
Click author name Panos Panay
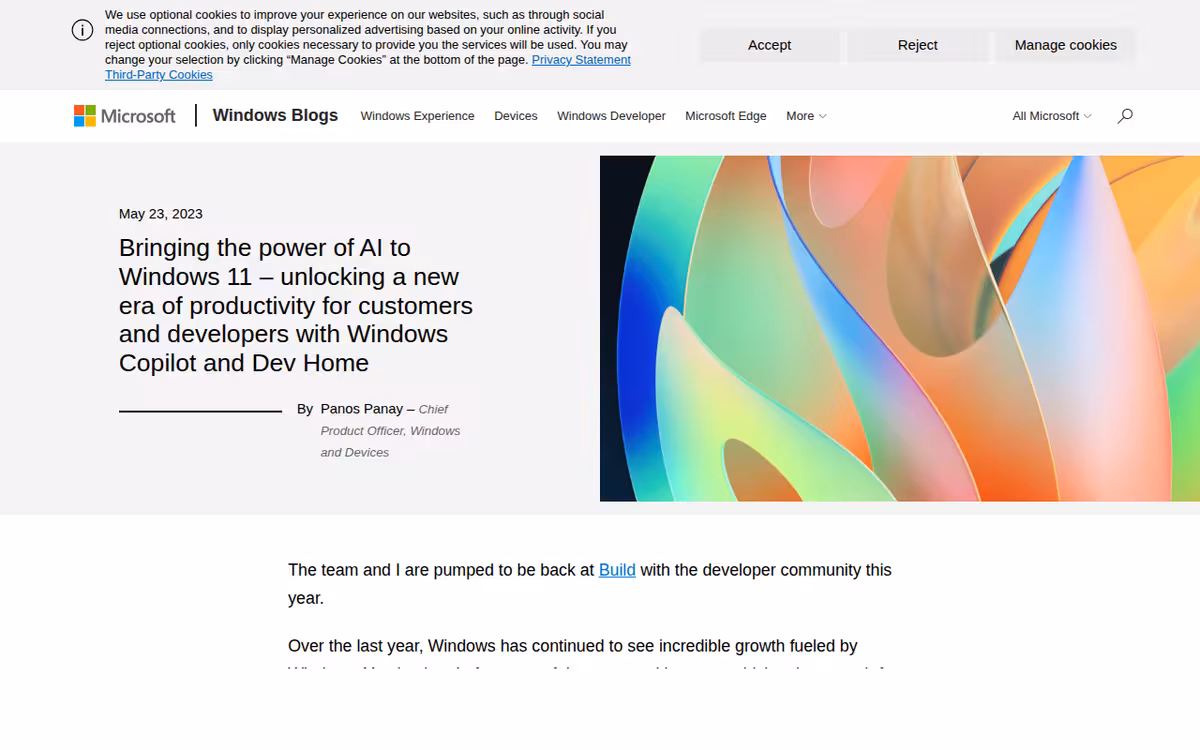point(361,409)
